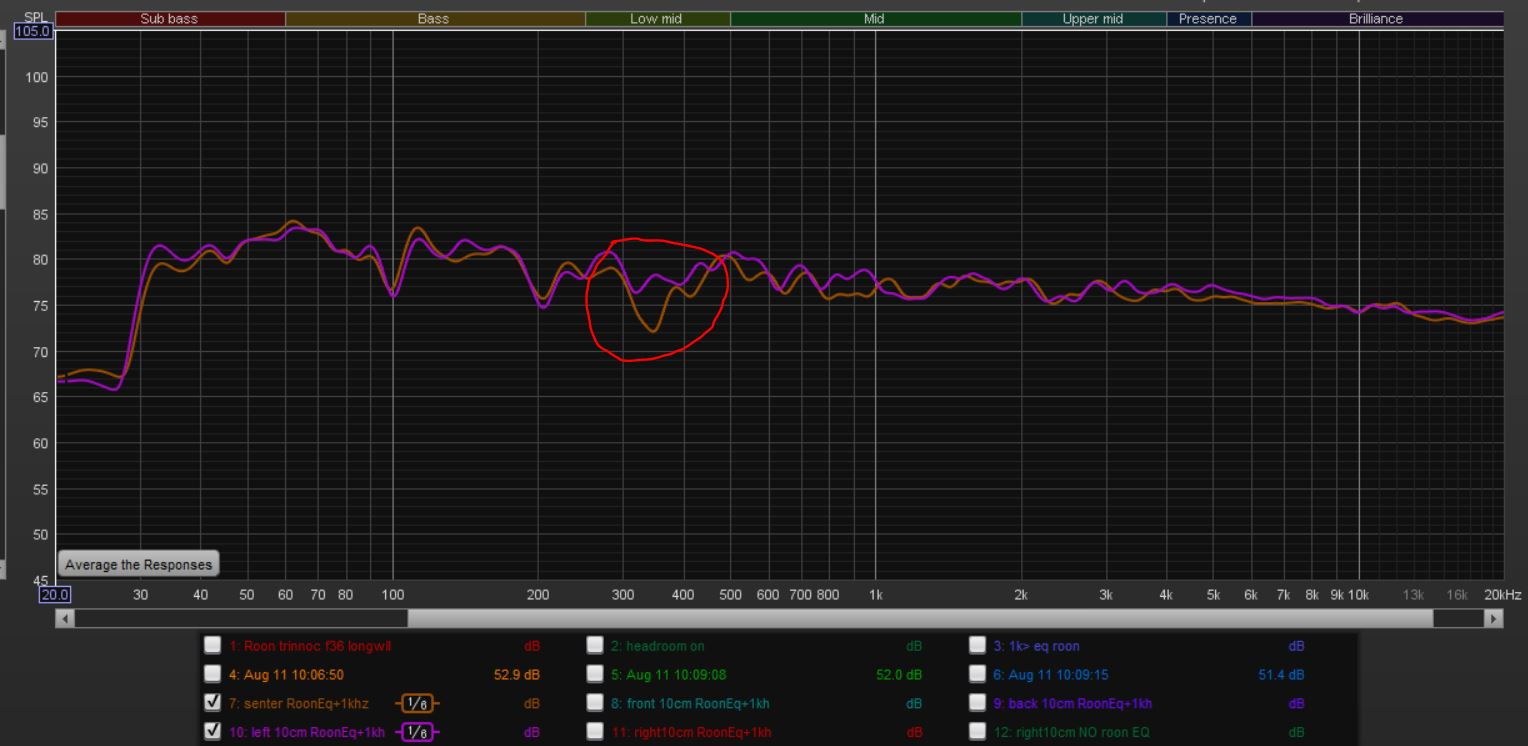
Task: Uncheck the '10: left 10cm RoonEq+1kh' trace
Action: pyautogui.click(x=213, y=733)
